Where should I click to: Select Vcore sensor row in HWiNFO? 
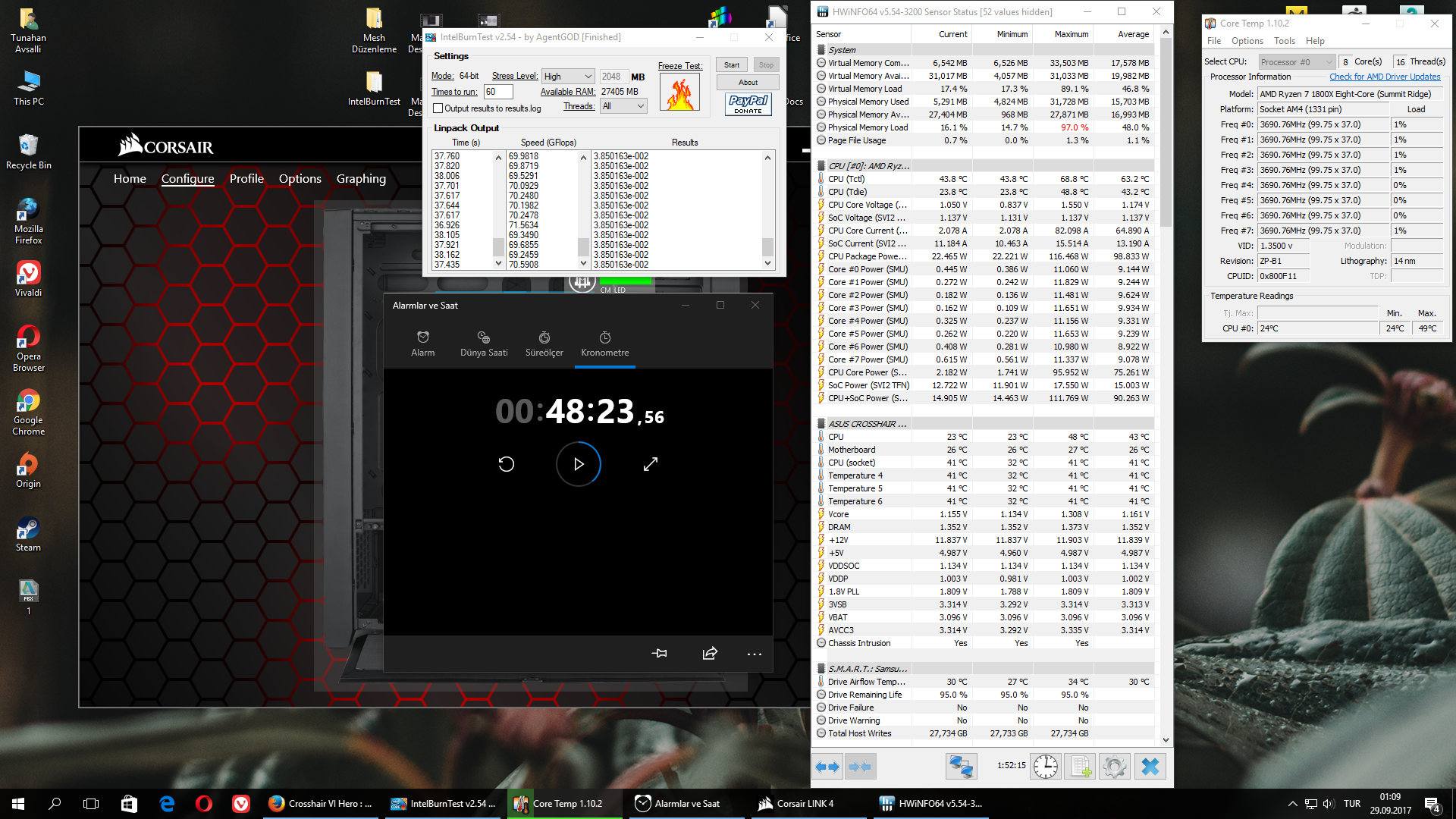(x=984, y=514)
